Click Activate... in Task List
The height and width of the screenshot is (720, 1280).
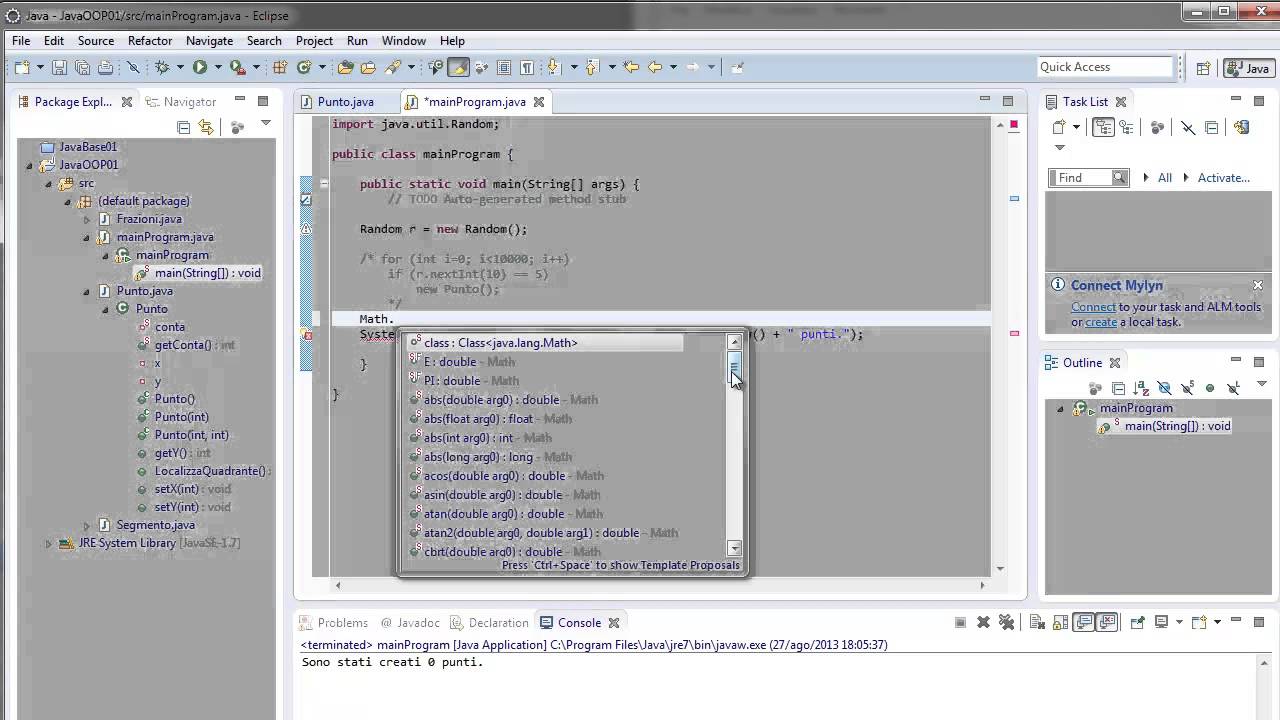point(1223,177)
